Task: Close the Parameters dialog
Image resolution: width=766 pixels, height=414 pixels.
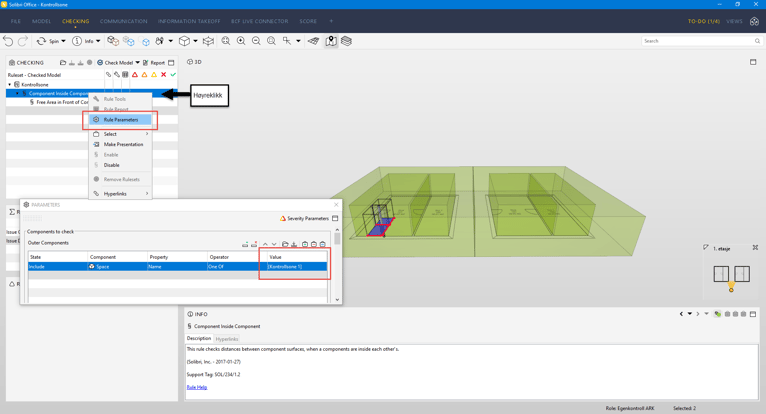Action: 336,205
